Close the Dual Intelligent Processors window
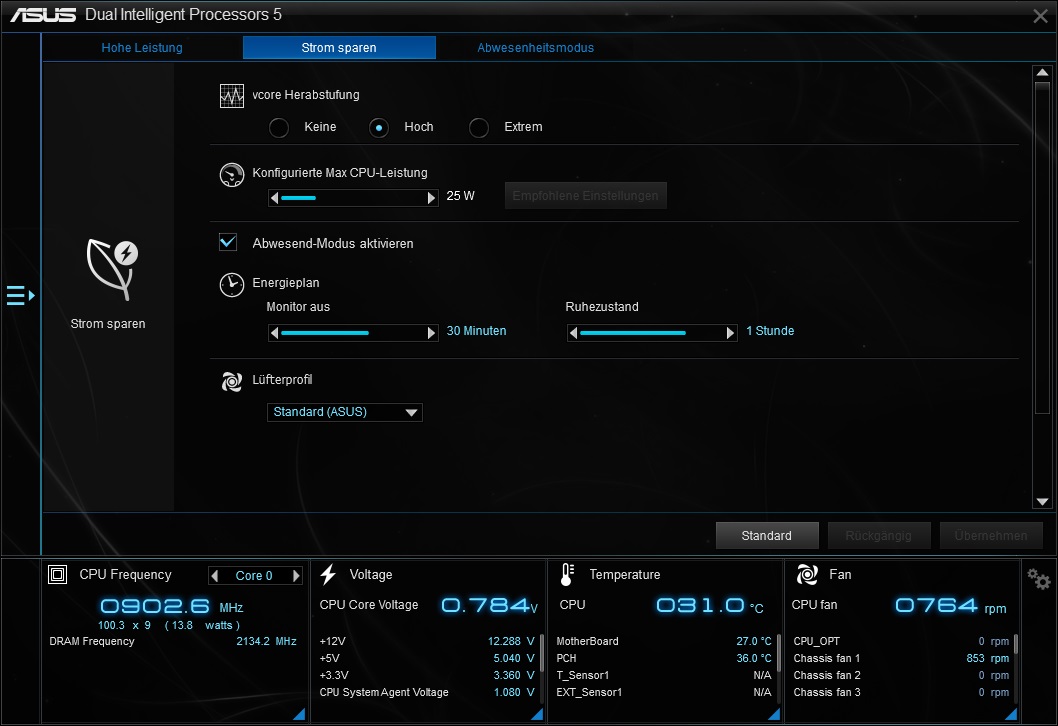Screen dimensions: 1058x726 point(1040,16)
